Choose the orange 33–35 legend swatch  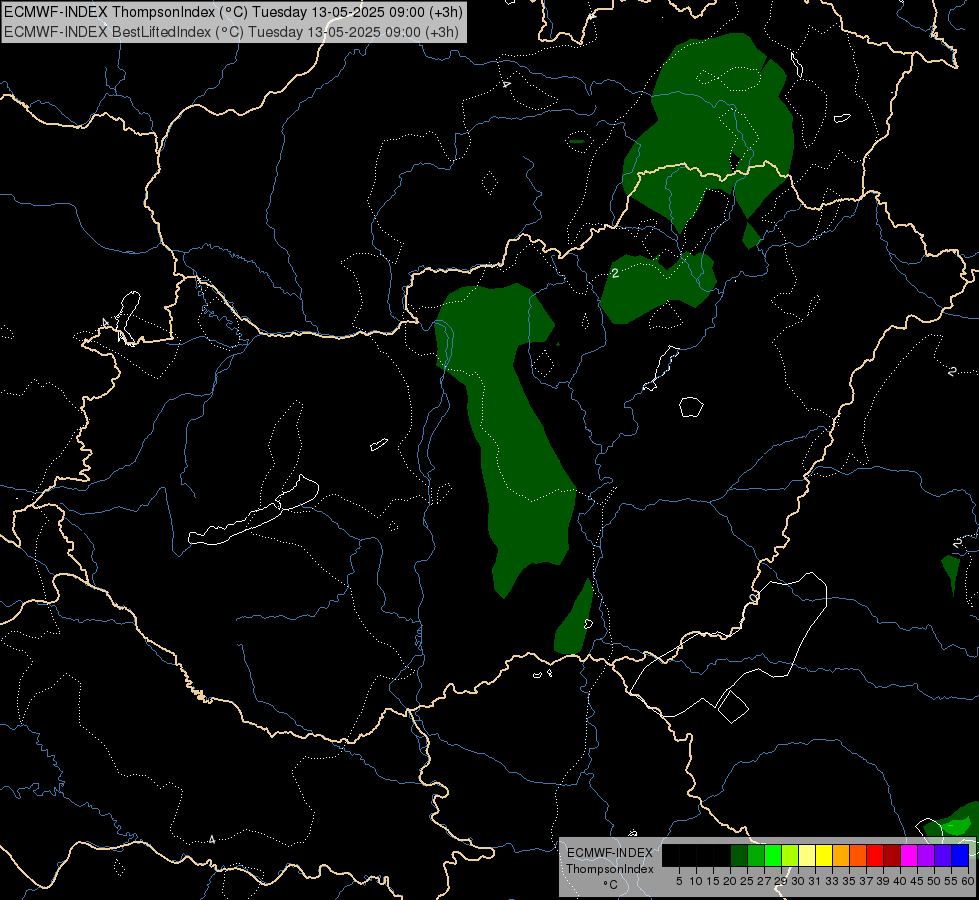(840, 855)
